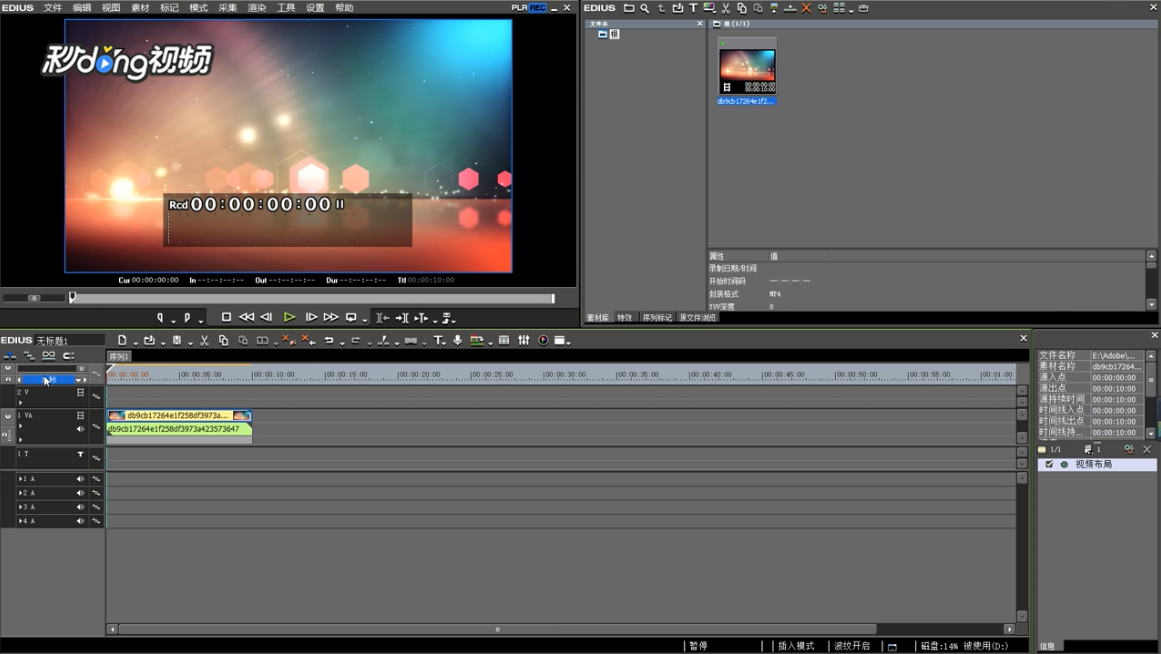Switch to 特效 tab
The height and width of the screenshot is (654, 1161).
click(x=625, y=318)
